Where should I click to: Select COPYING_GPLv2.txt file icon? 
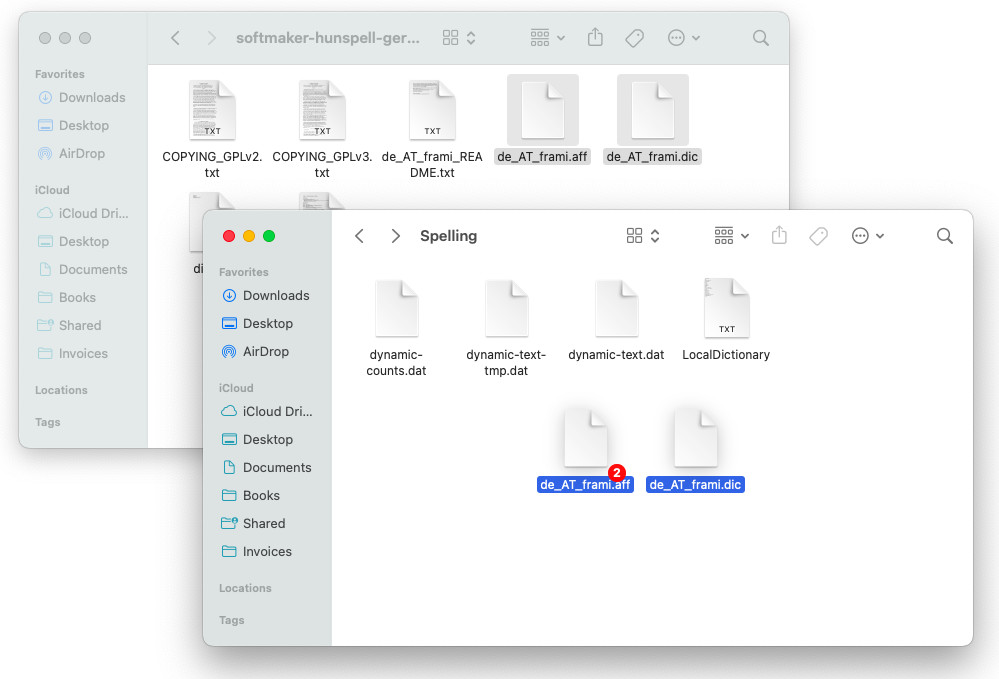coord(212,110)
